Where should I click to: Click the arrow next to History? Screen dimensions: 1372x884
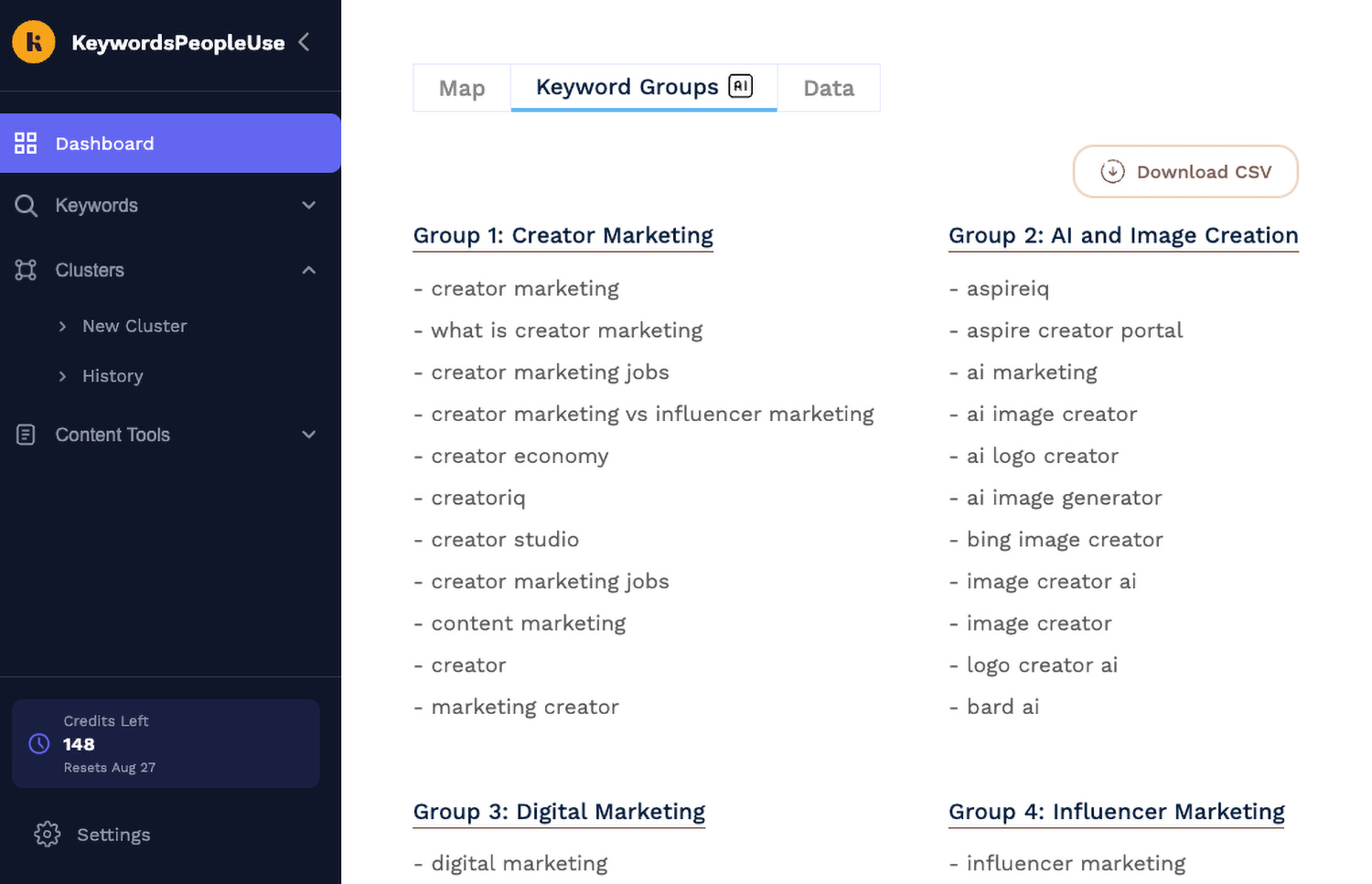[x=62, y=376]
